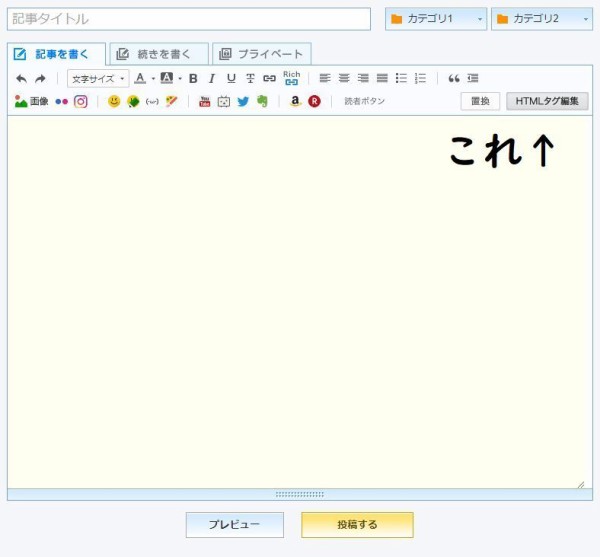The height and width of the screenshot is (557, 600).
Task: Apply the text background color icon
Action: click(x=166, y=78)
